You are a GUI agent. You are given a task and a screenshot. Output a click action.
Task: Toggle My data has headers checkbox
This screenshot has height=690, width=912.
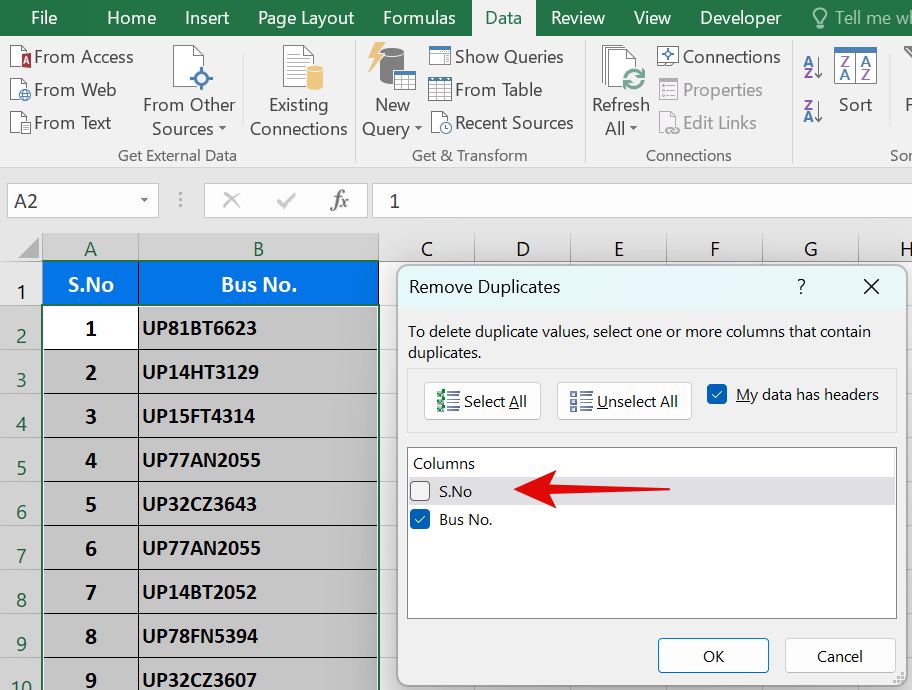(x=717, y=394)
